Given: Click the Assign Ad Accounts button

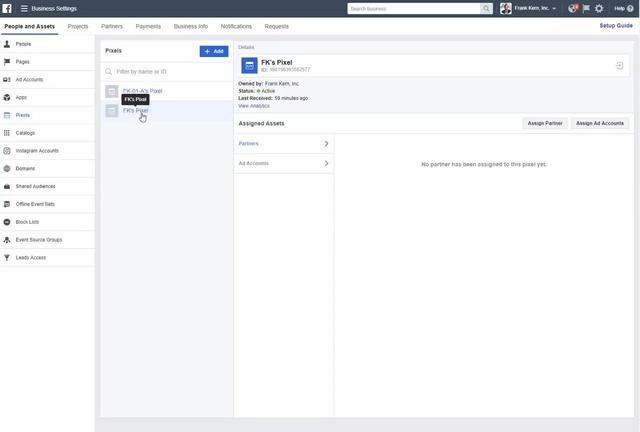Looking at the screenshot, I should [x=600, y=123].
